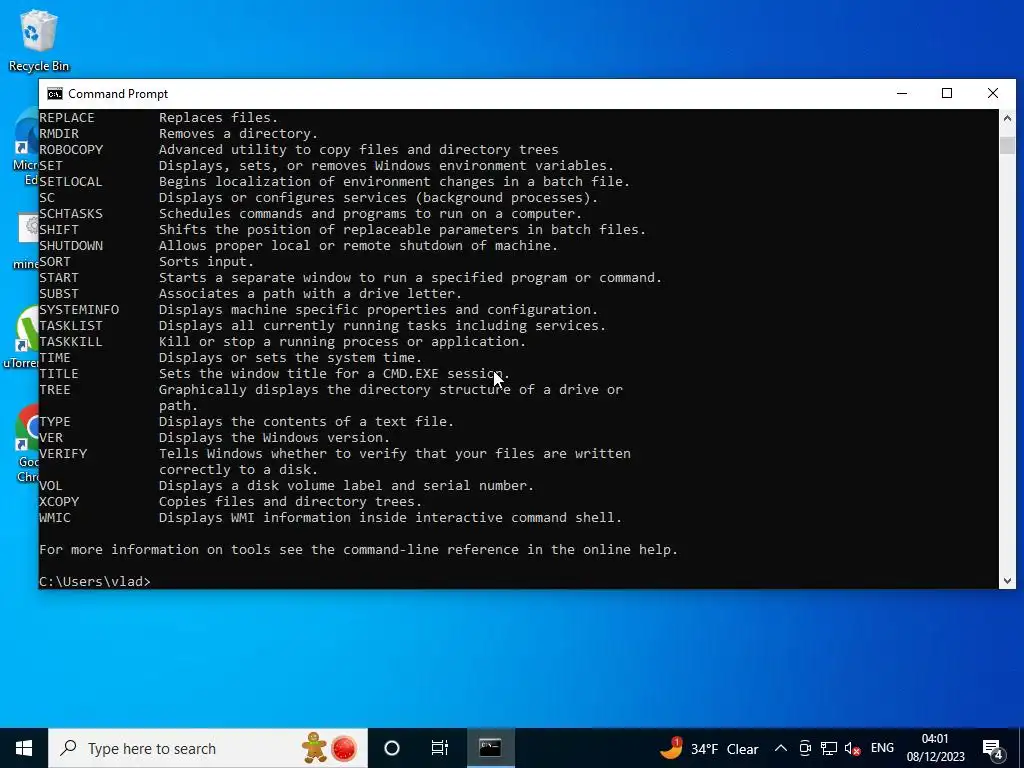This screenshot has width=1024, height=768.
Task: Click the TASKLIST command name
Action: pyautogui.click(x=71, y=326)
